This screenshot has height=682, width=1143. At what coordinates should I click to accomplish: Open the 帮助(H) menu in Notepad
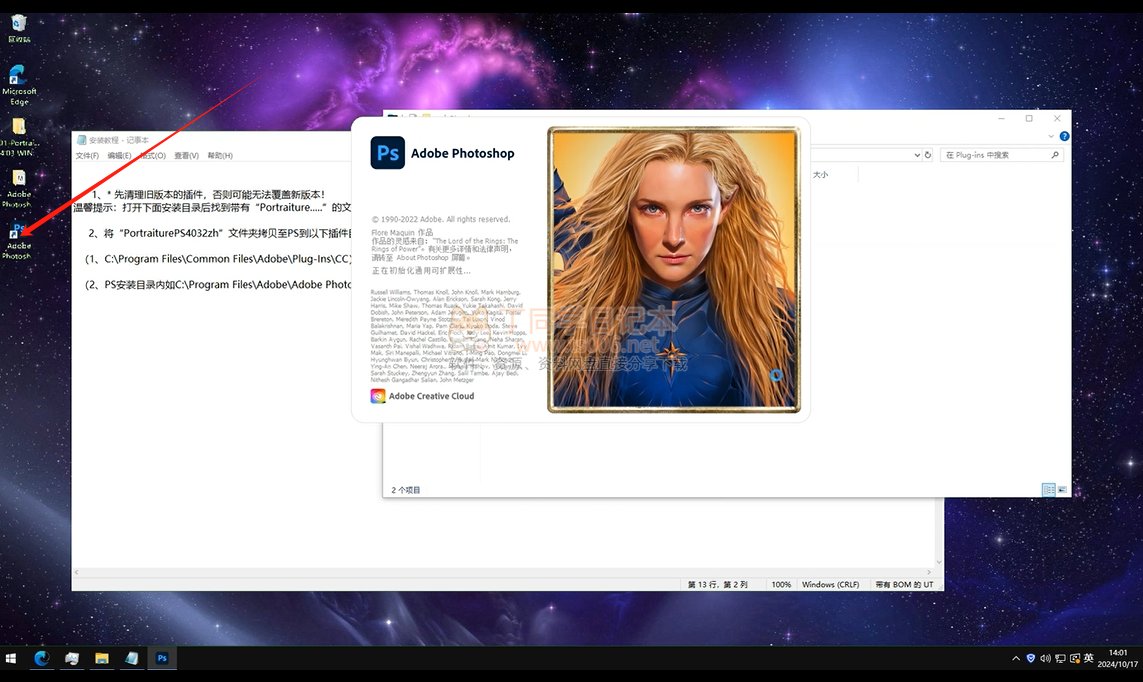click(220, 156)
